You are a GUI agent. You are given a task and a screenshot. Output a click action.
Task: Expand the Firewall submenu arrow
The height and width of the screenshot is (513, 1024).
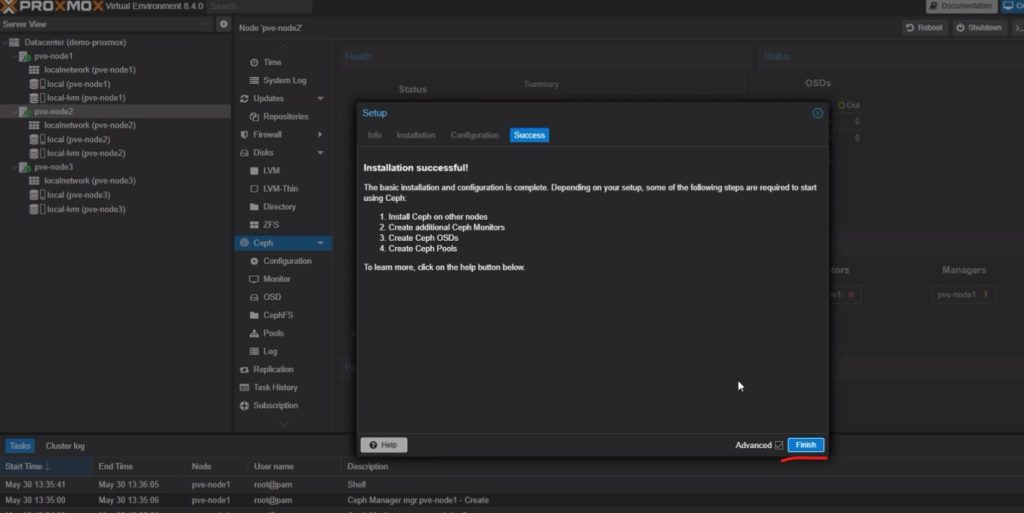[320, 134]
